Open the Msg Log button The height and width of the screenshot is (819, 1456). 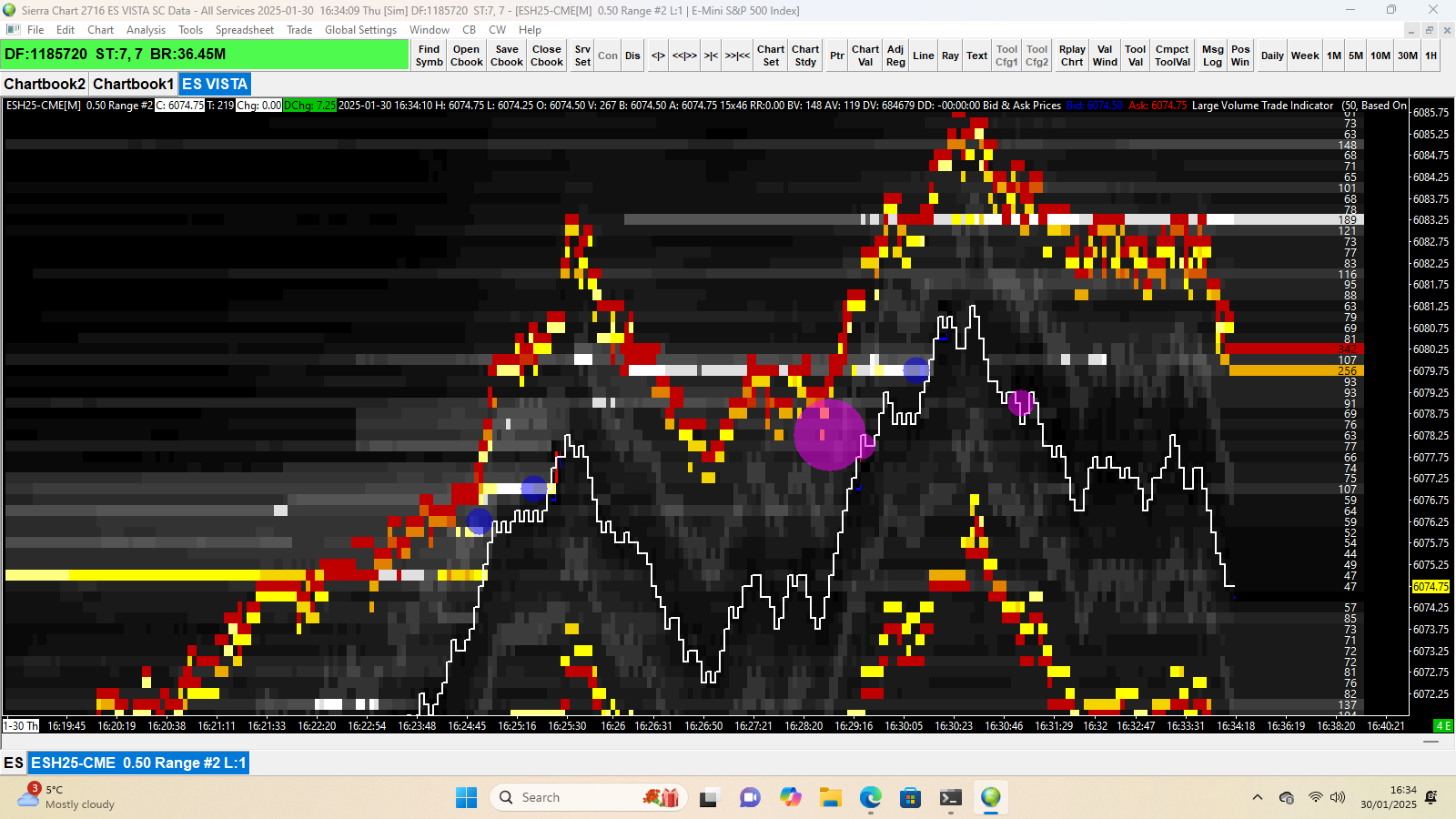[x=1212, y=56]
